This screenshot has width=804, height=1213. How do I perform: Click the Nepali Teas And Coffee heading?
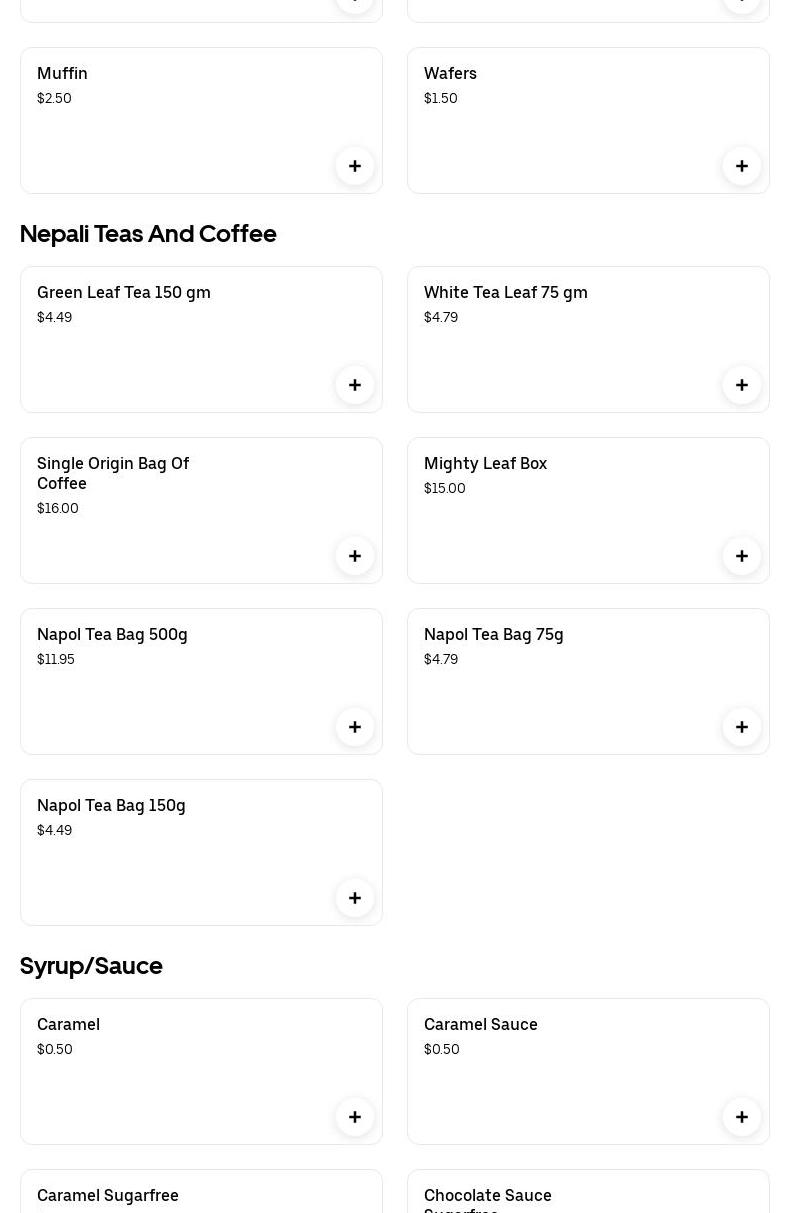148,233
